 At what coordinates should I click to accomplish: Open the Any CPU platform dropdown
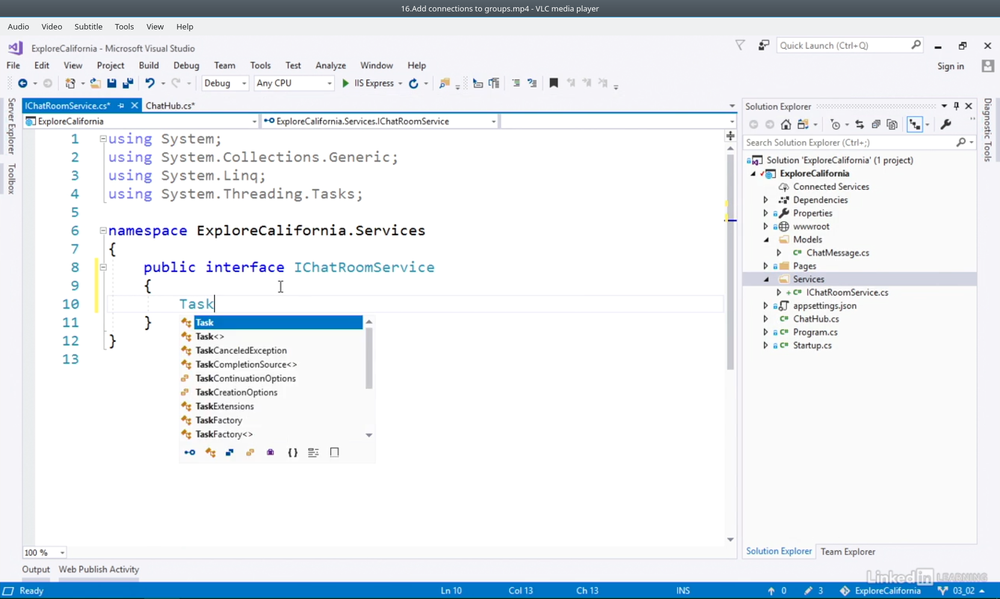(293, 84)
